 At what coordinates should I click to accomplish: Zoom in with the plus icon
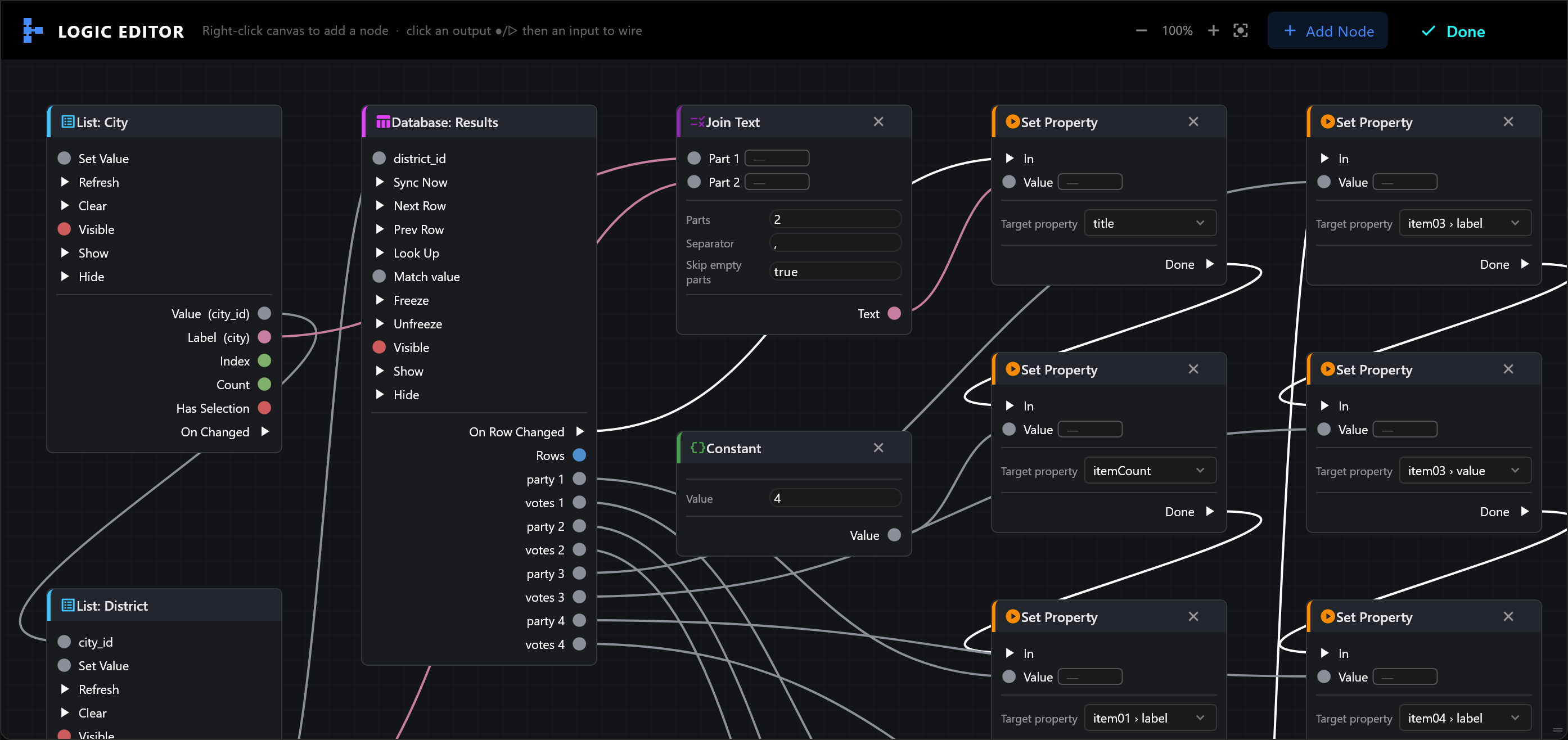click(1213, 30)
